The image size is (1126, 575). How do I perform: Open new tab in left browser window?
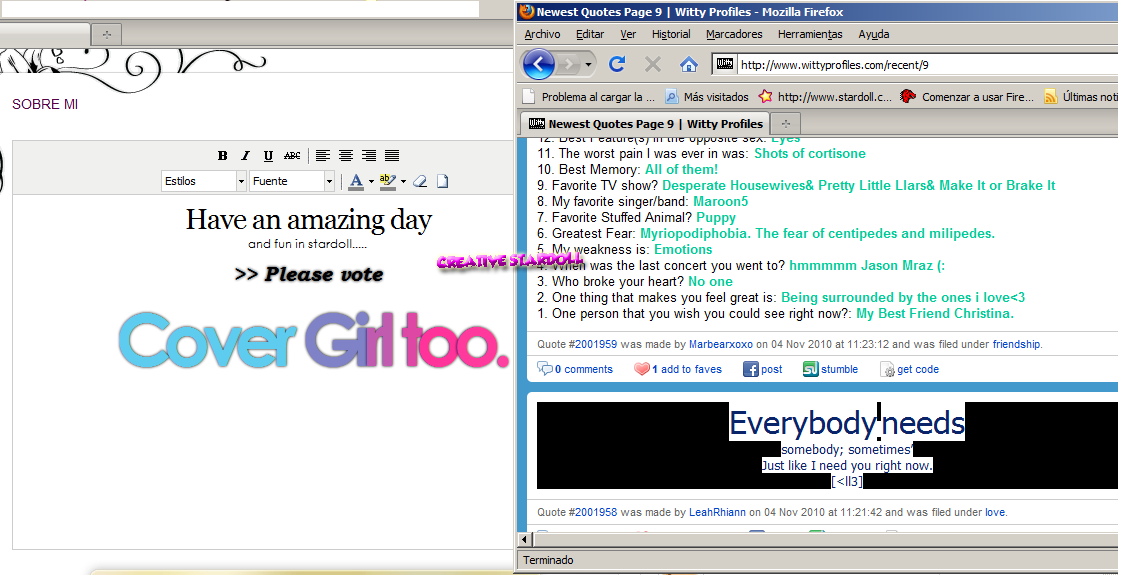click(x=106, y=34)
